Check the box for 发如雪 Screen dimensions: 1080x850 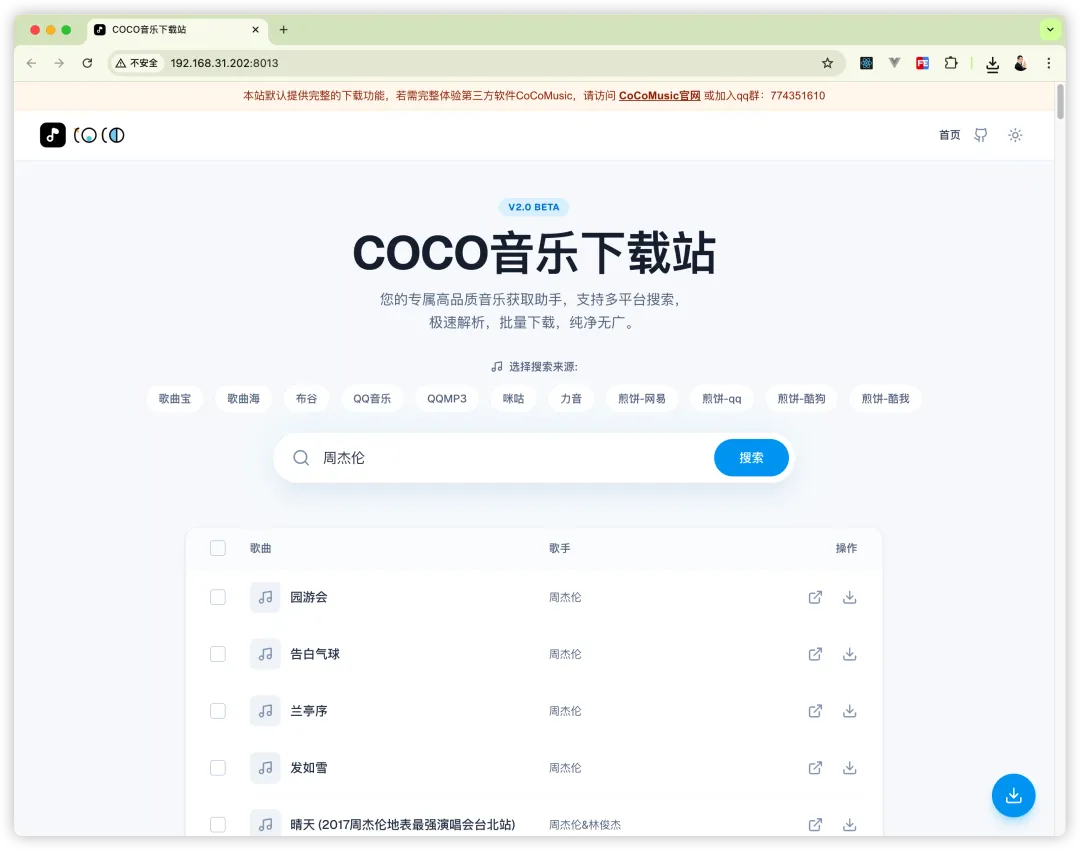[218, 767]
